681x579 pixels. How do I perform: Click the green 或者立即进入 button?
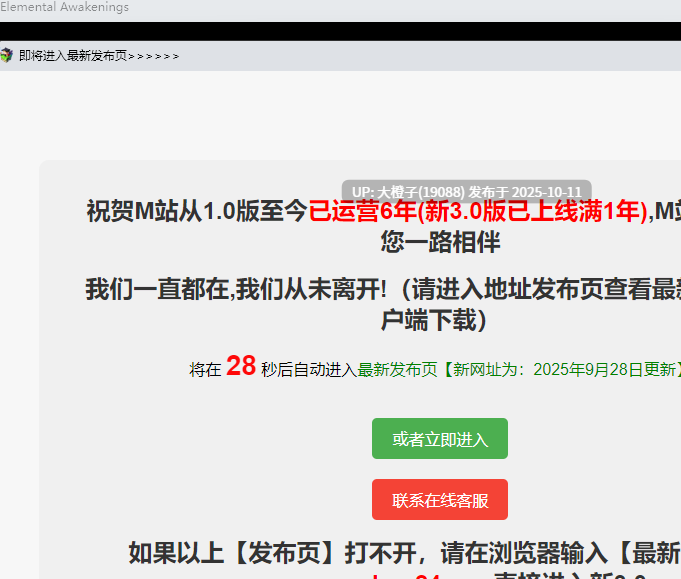440,438
